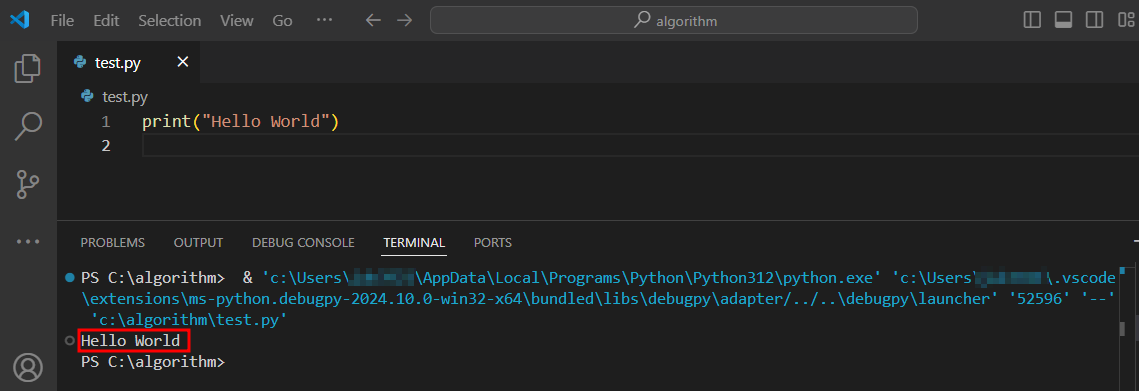Show more menu bar items via ellipsis

pos(324,20)
